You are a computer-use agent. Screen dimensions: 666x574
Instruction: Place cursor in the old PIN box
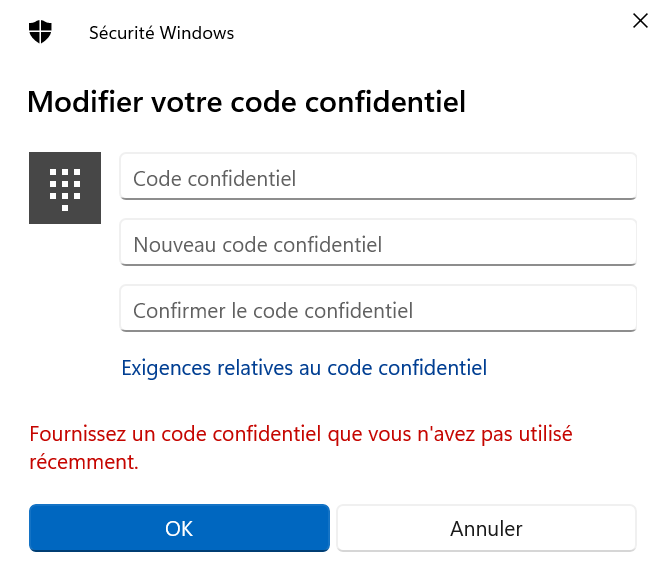378,178
